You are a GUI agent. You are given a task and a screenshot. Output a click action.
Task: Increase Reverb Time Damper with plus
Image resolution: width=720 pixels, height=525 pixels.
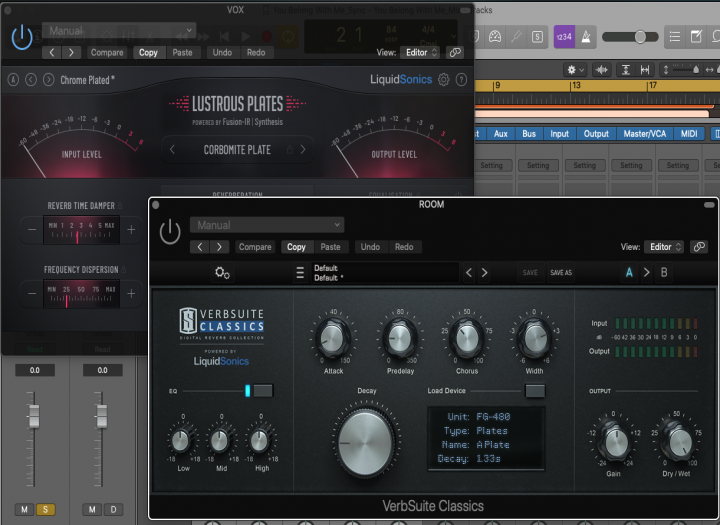pyautogui.click(x=131, y=229)
